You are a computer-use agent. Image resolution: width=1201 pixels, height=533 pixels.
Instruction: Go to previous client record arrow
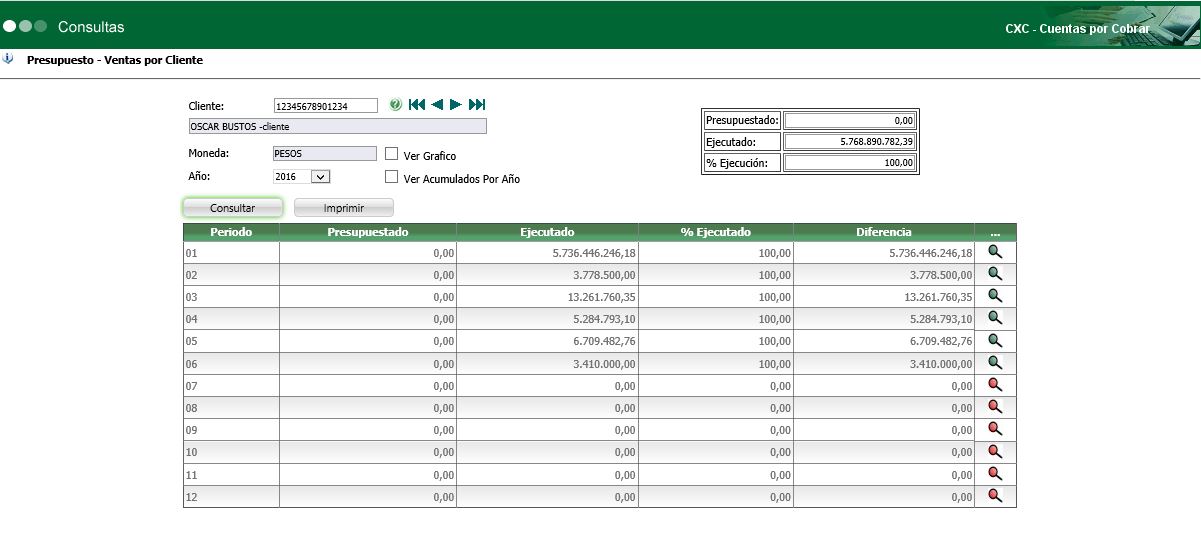tap(437, 105)
